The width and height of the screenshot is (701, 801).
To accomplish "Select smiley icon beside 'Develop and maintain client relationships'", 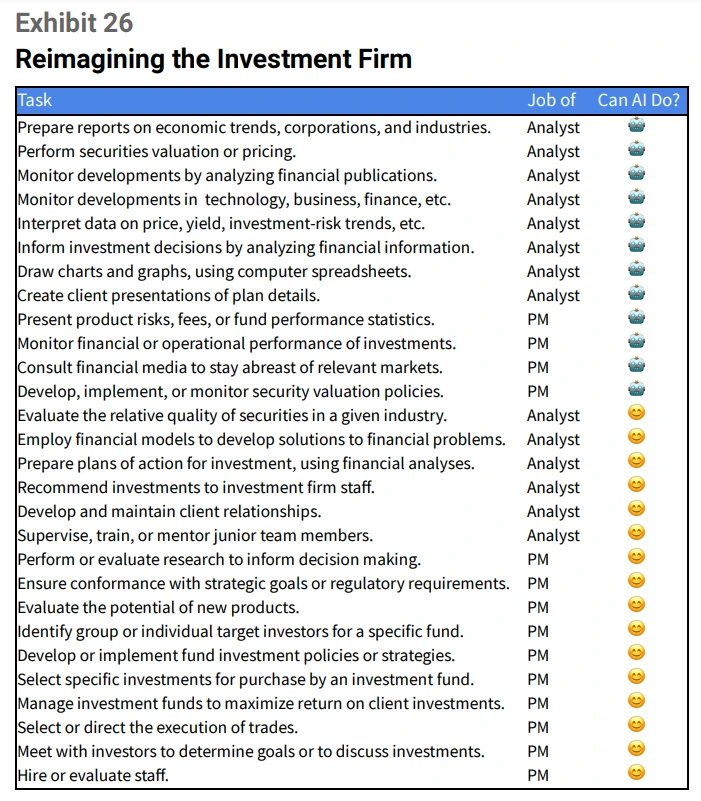I will [636, 509].
